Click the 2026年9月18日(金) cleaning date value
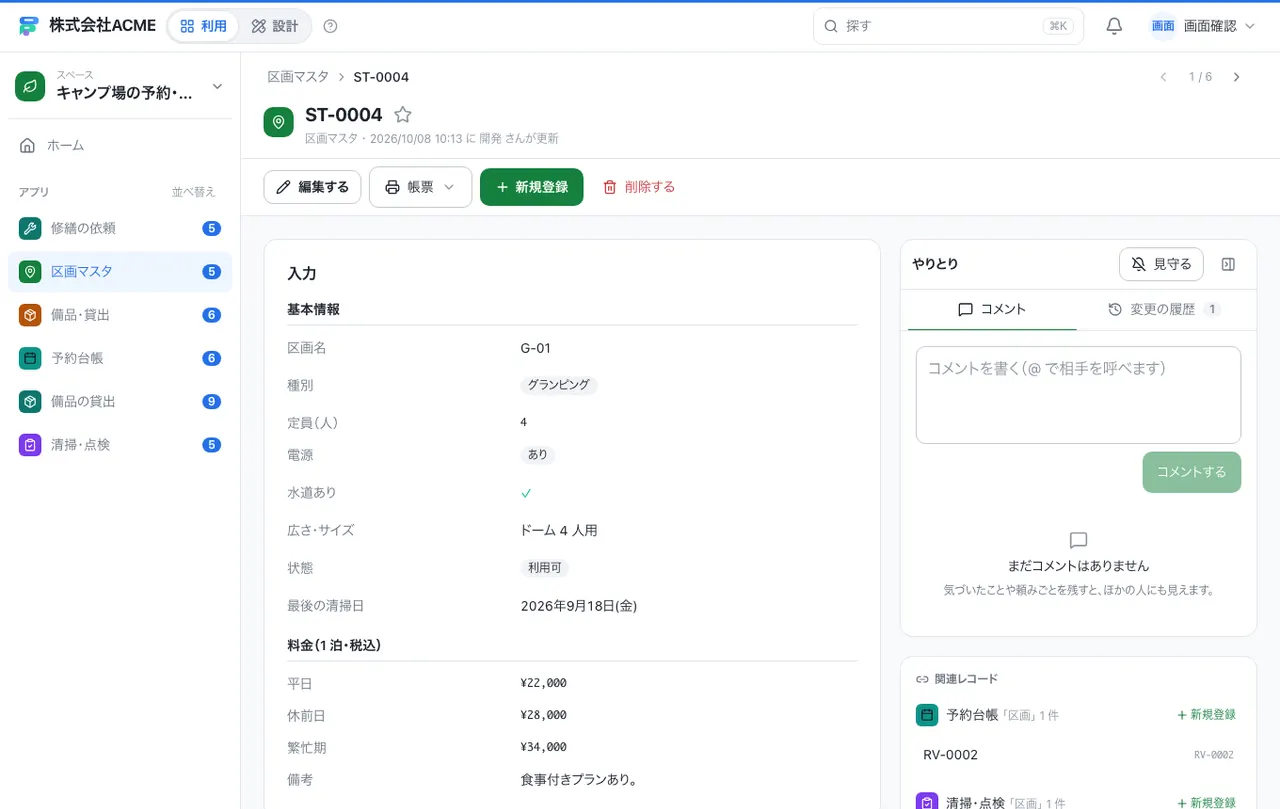This screenshot has width=1280, height=809. [579, 606]
